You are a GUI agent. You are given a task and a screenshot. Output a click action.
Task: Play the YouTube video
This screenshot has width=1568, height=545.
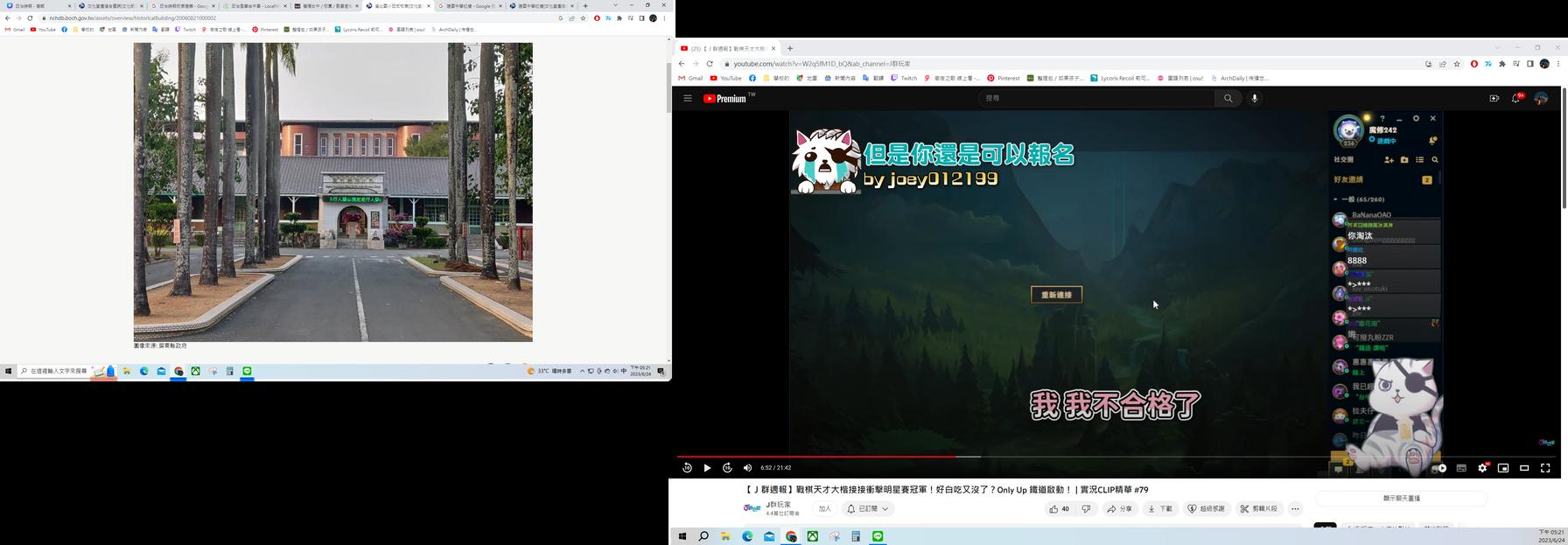coord(707,468)
